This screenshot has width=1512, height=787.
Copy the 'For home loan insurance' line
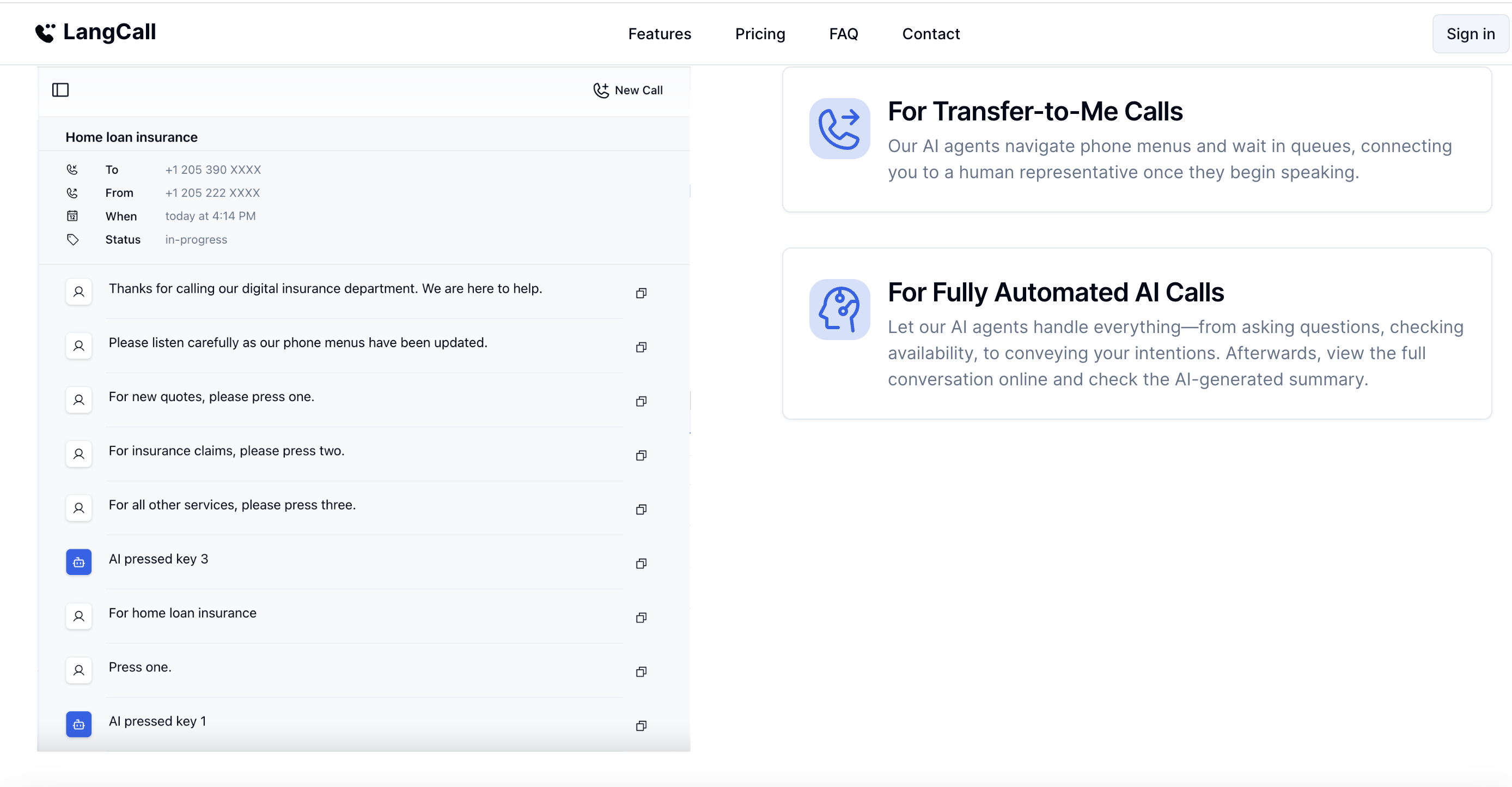[x=641, y=618]
